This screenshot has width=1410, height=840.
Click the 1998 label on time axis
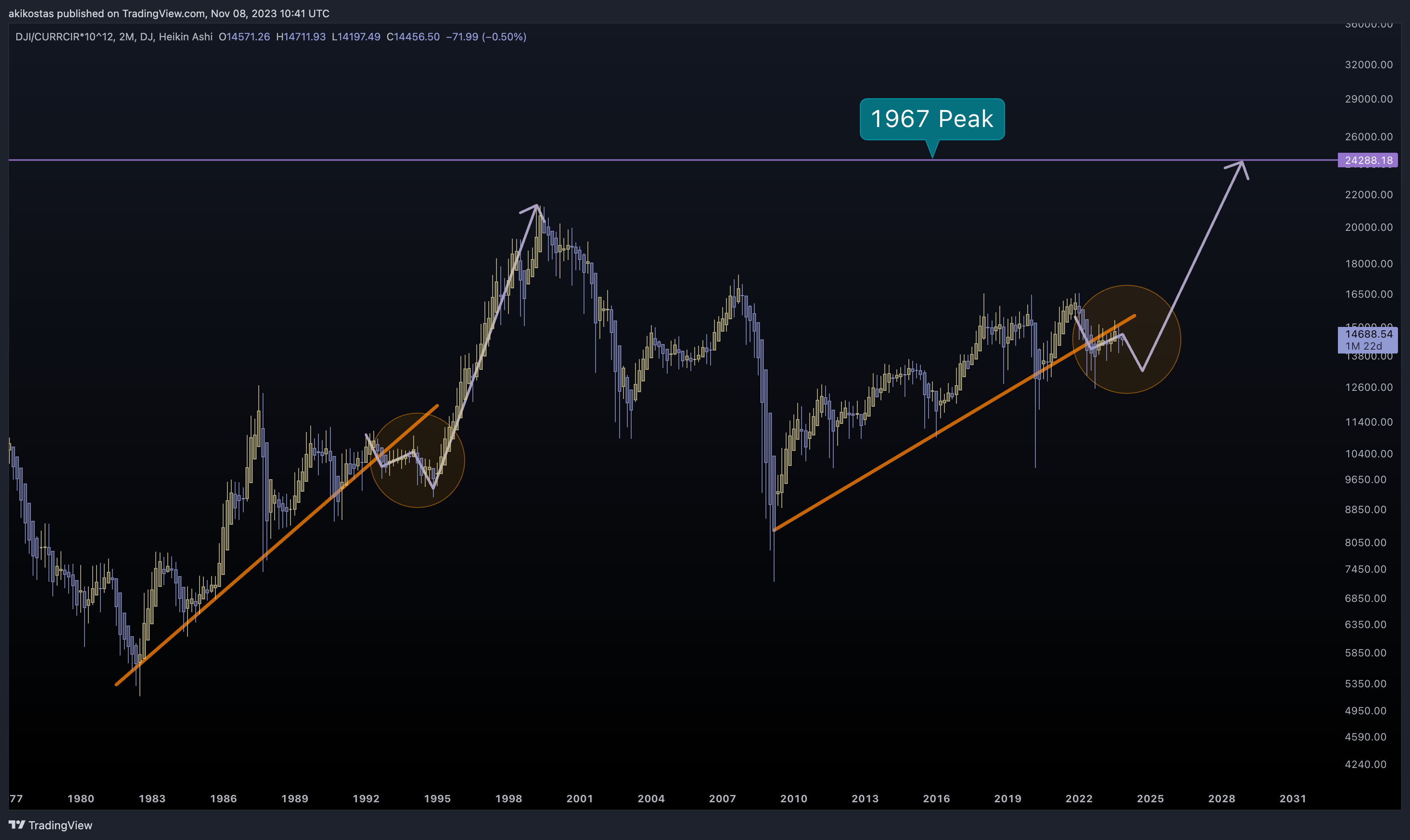click(509, 799)
